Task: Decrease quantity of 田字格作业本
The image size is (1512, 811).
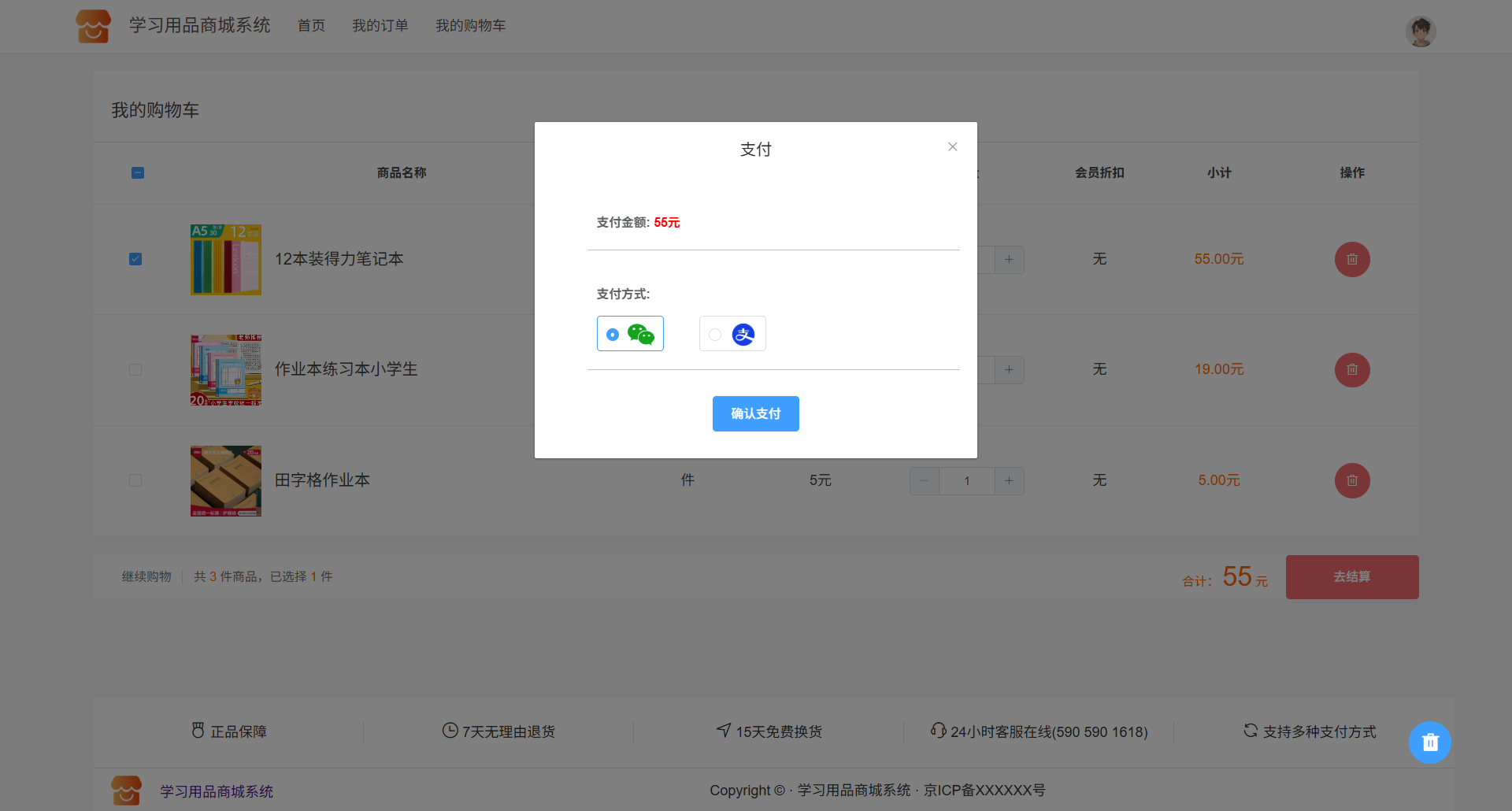Action: pos(924,480)
